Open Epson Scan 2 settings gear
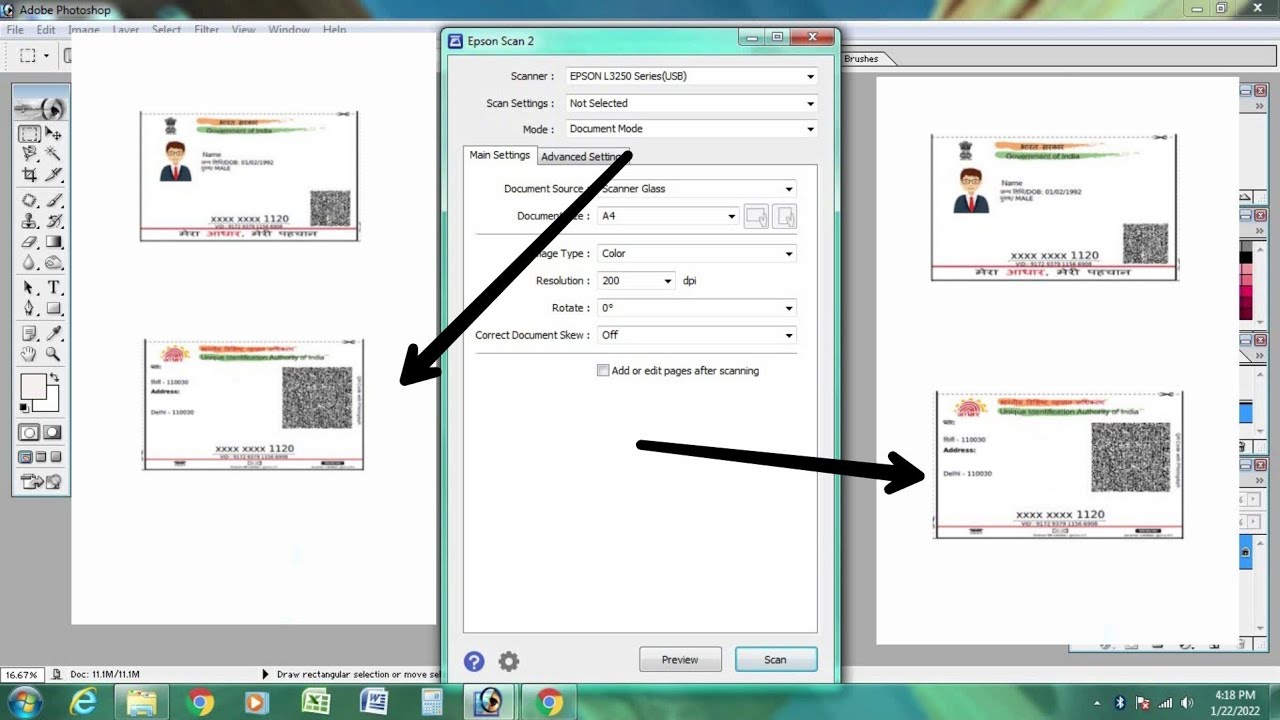 (x=509, y=661)
